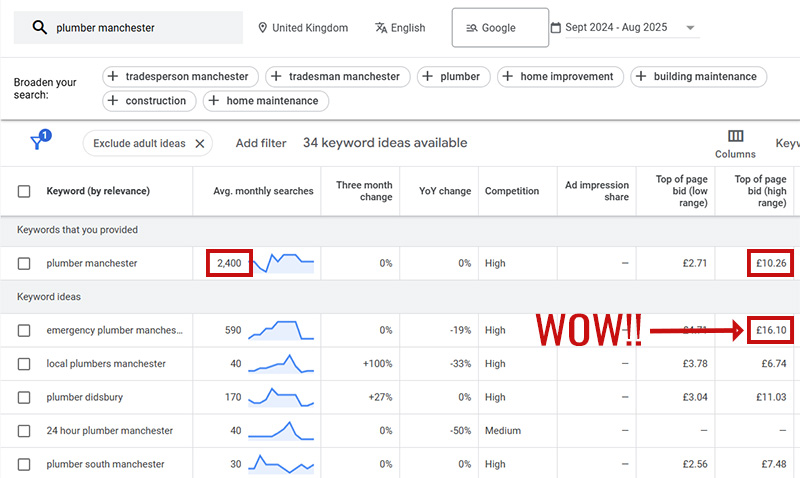Viewport: 800px width, 478px height.
Task: Remove Exclude adult ideas filter
Action: (200, 144)
